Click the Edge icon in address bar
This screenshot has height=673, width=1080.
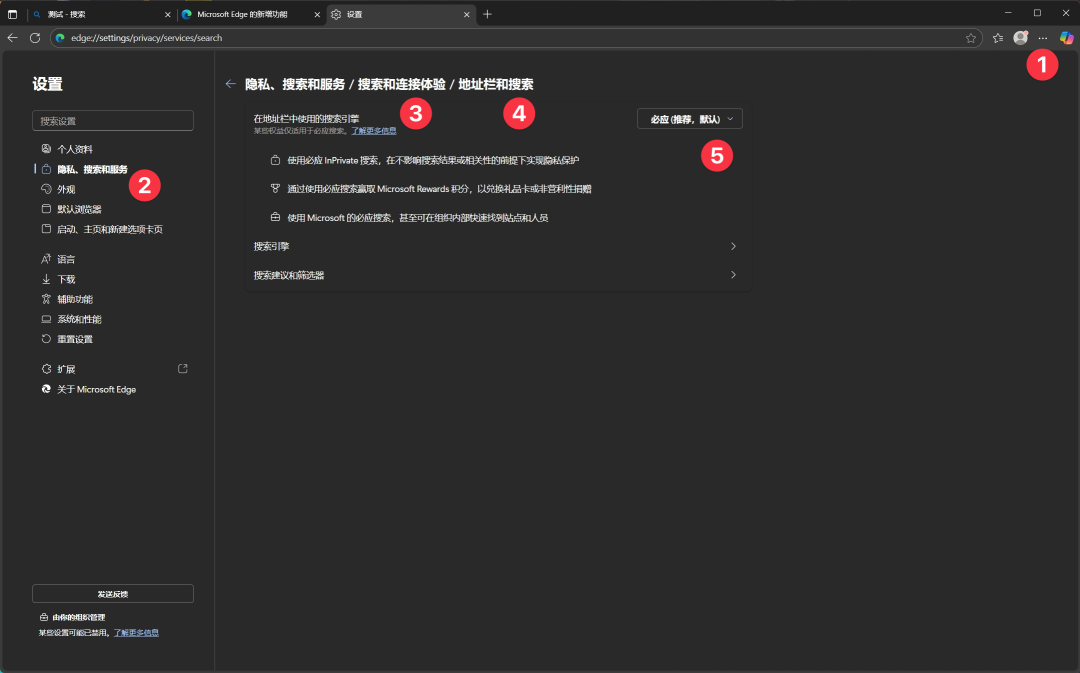click(61, 38)
